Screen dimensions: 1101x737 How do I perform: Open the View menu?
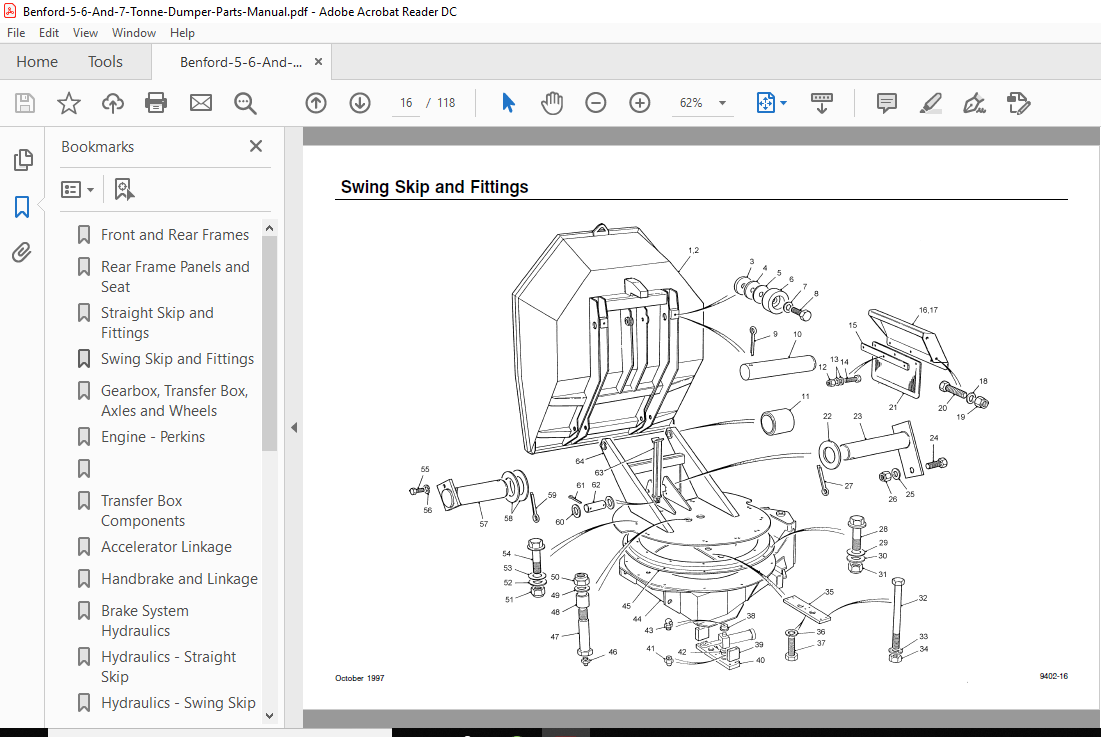(x=85, y=33)
